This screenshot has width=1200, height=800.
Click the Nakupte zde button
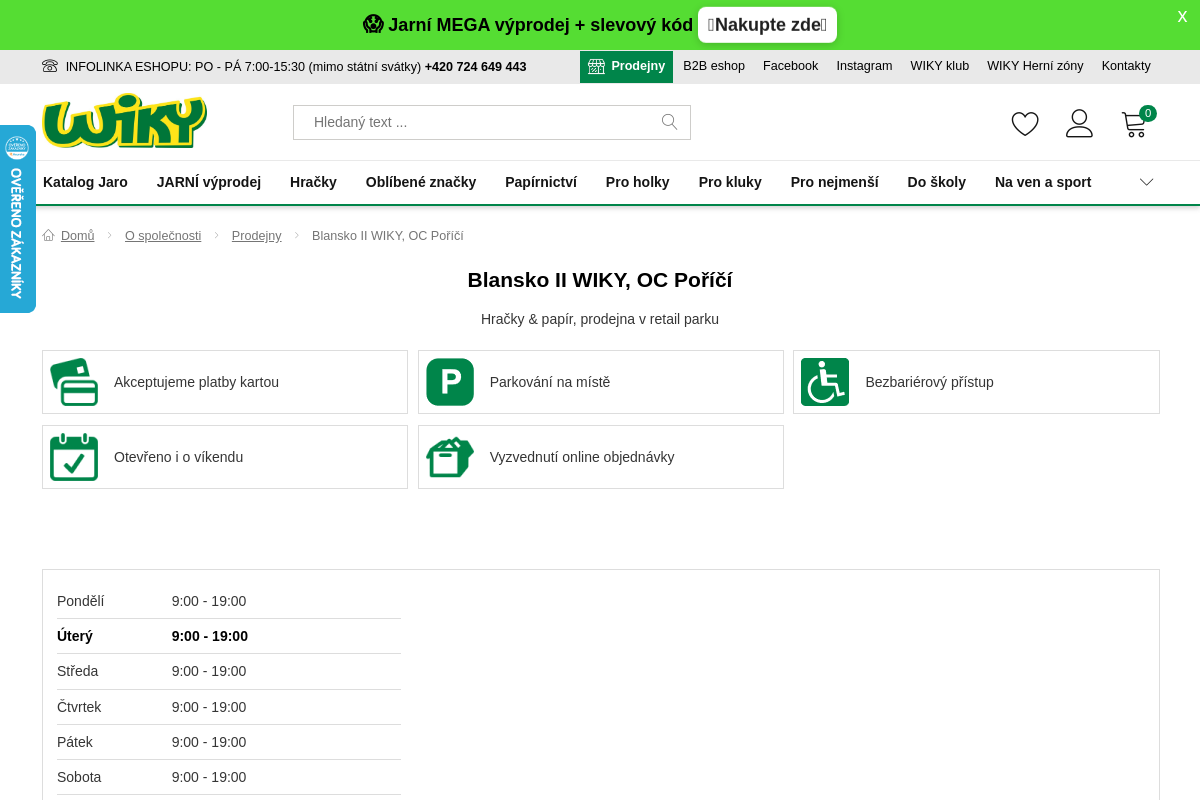coord(767,25)
